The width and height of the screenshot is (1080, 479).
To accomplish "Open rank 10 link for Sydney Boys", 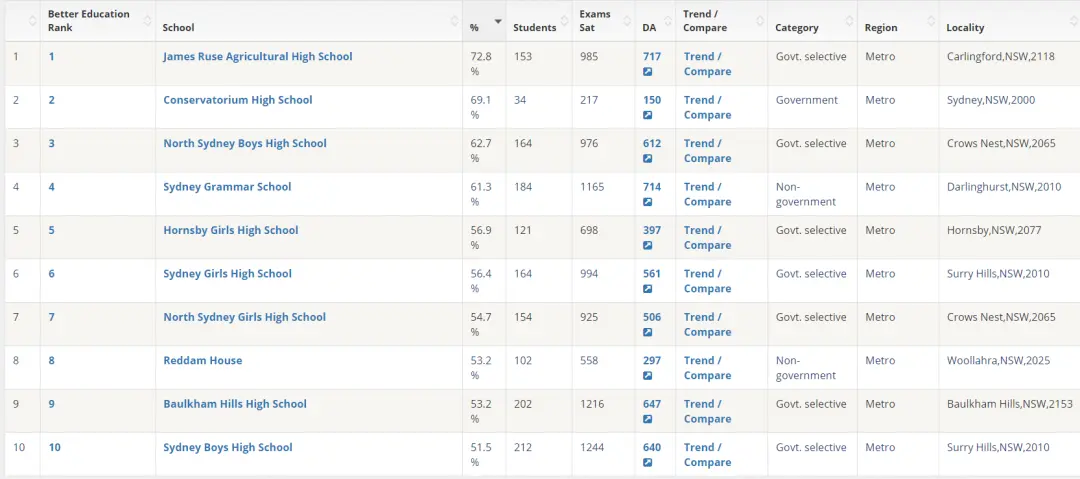I will coord(54,447).
